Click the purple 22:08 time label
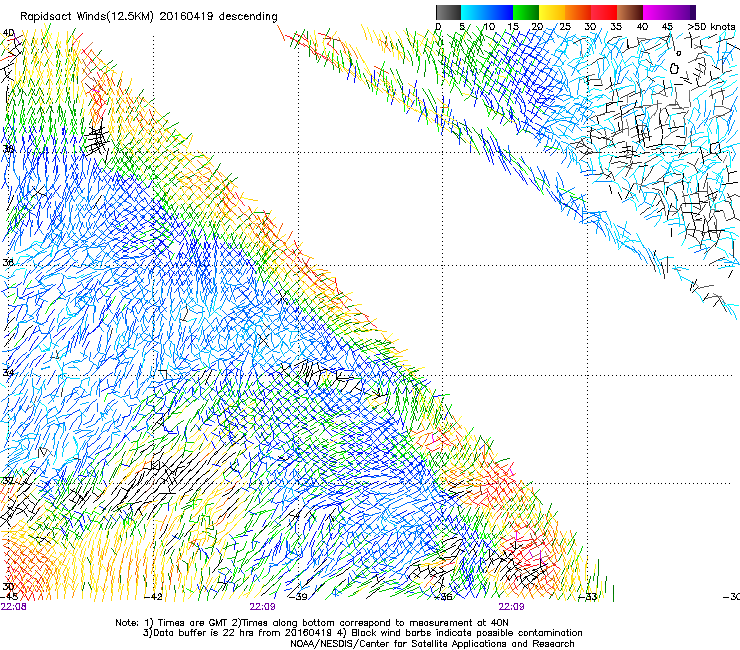The height and width of the screenshot is (650, 740). (13, 607)
